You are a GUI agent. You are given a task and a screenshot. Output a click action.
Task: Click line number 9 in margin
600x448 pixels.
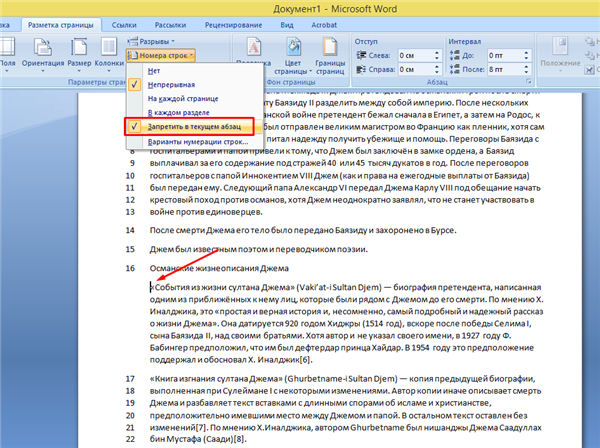pos(132,163)
